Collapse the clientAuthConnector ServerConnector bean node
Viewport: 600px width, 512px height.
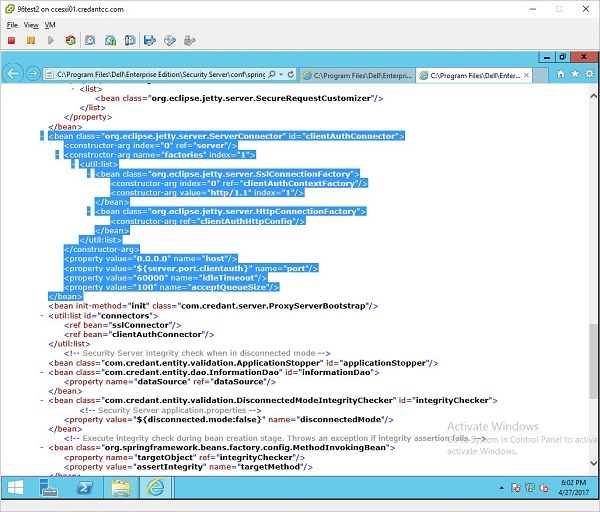41,136
